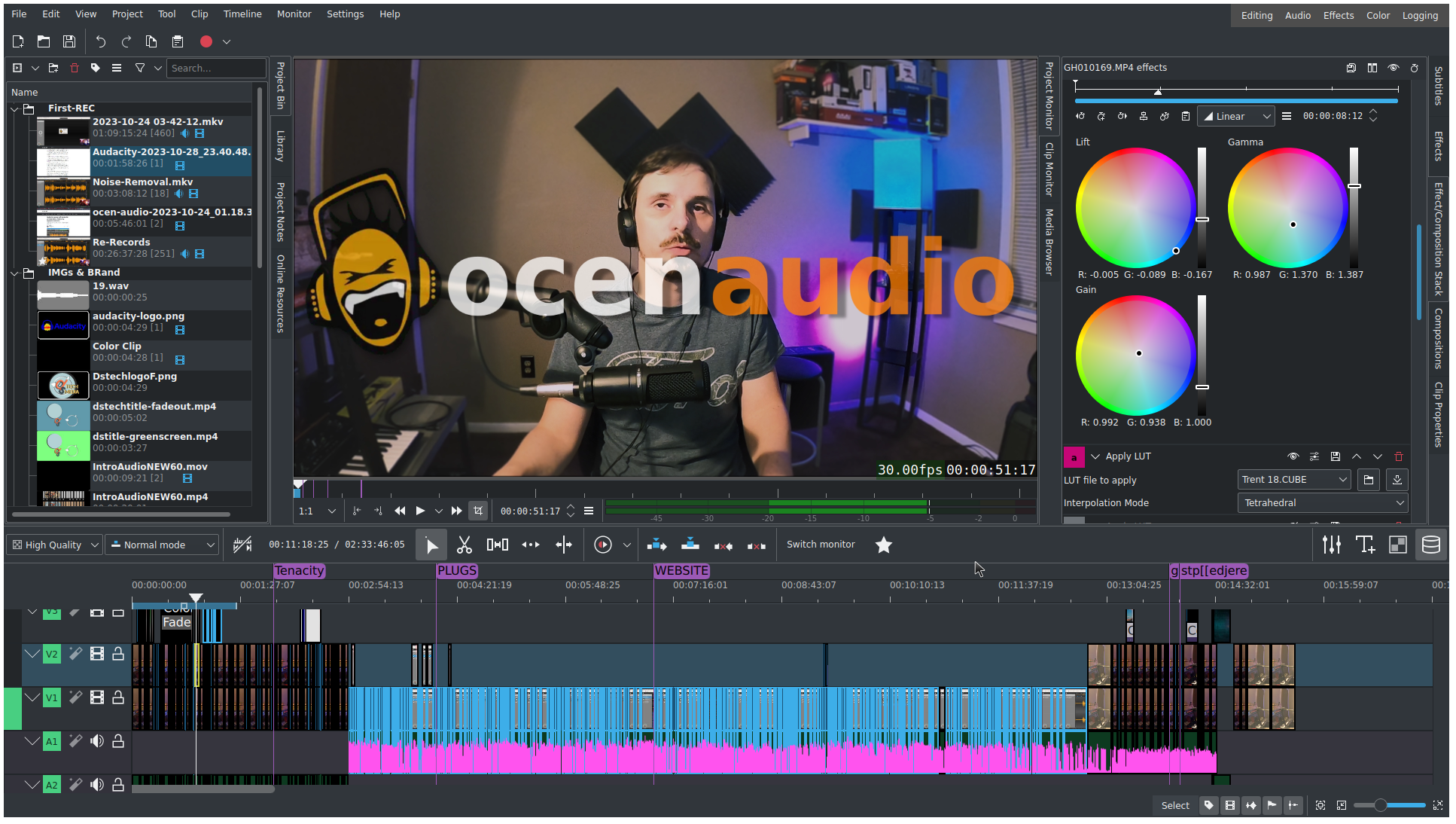
Task: Click Overwrite clip zone in timeline icon
Action: 690,545
